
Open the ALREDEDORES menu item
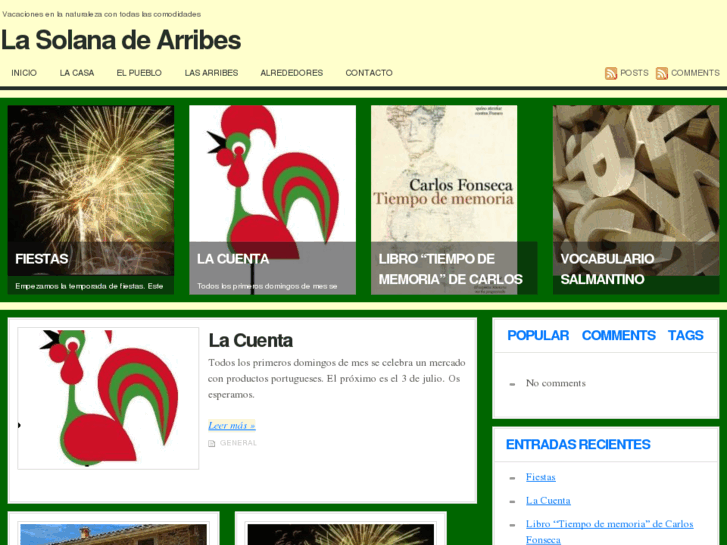click(x=292, y=73)
